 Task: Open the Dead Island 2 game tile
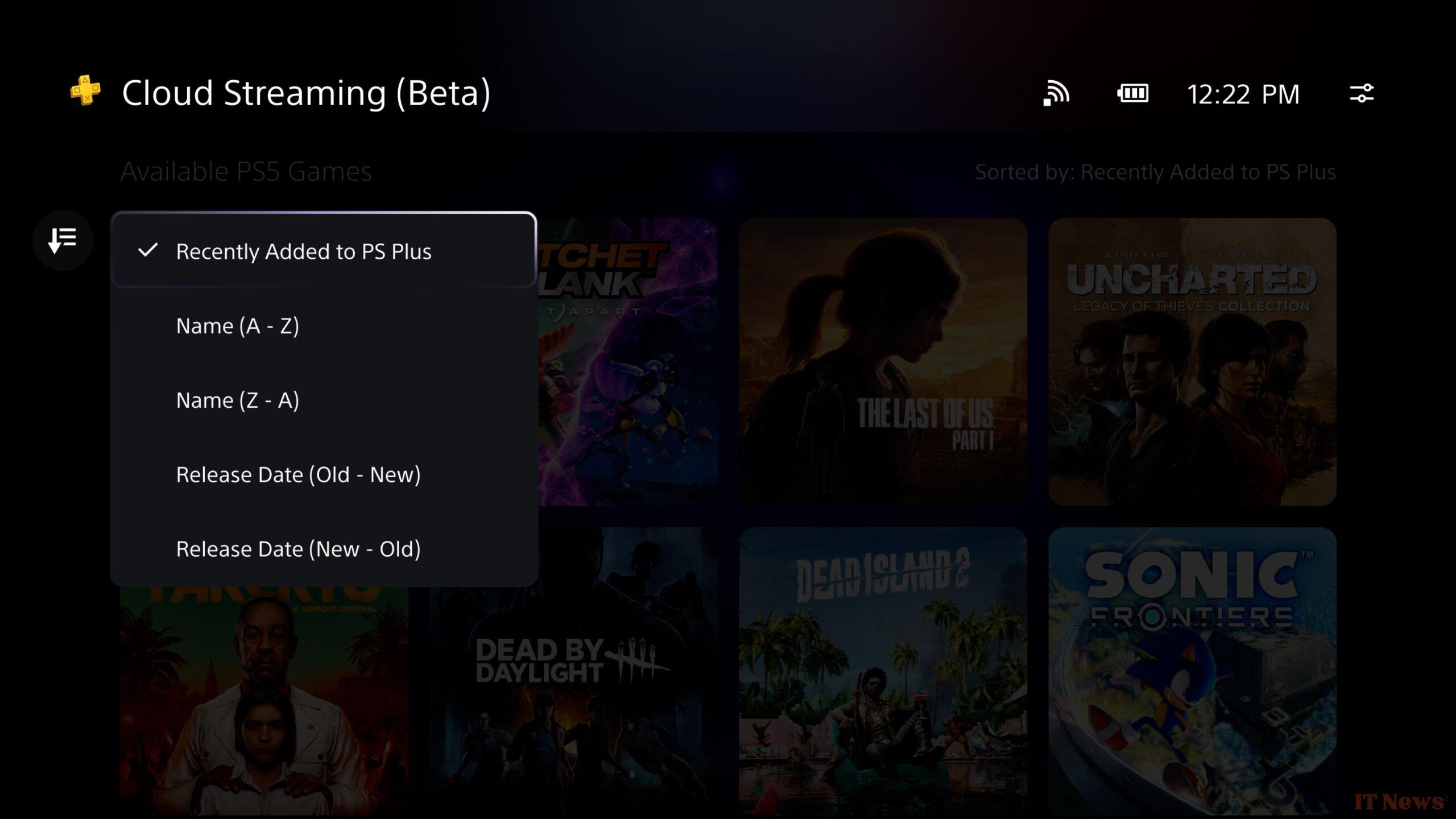click(x=883, y=671)
